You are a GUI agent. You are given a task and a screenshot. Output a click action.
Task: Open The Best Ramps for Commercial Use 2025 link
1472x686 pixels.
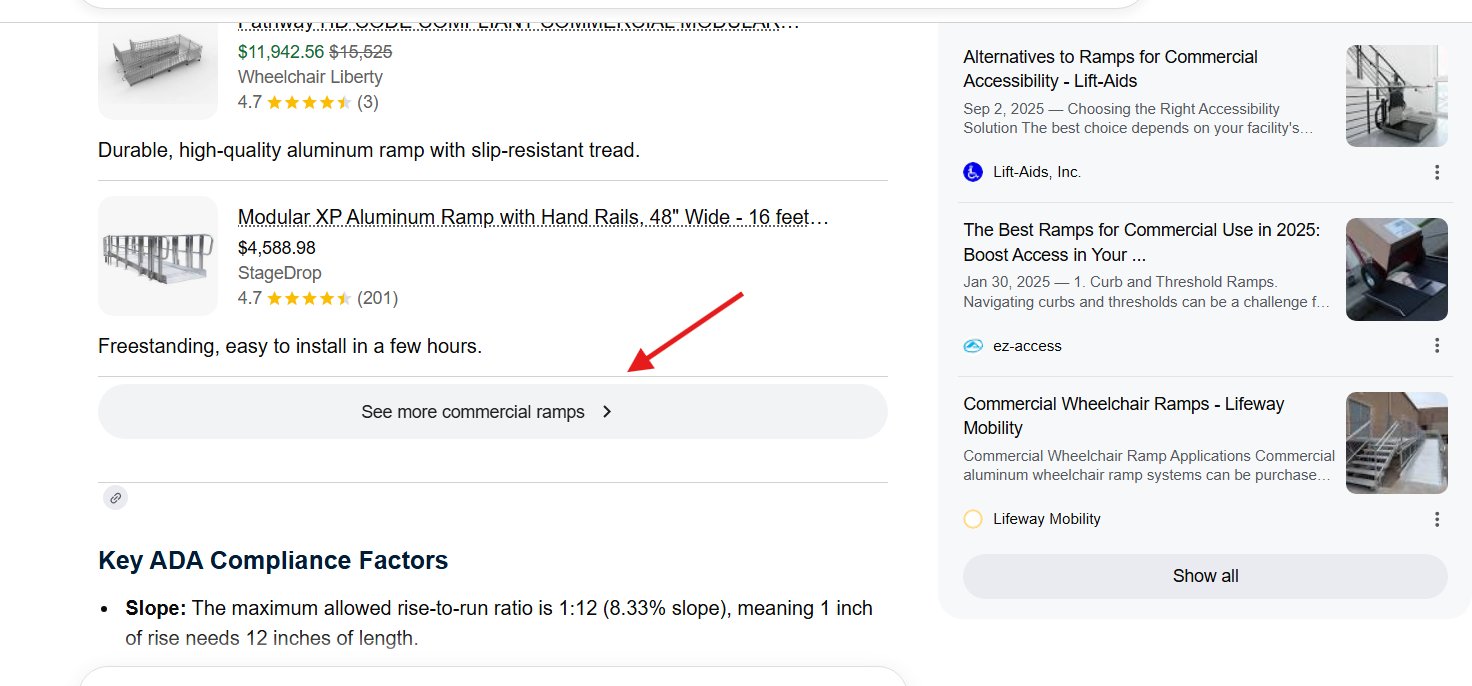1141,242
